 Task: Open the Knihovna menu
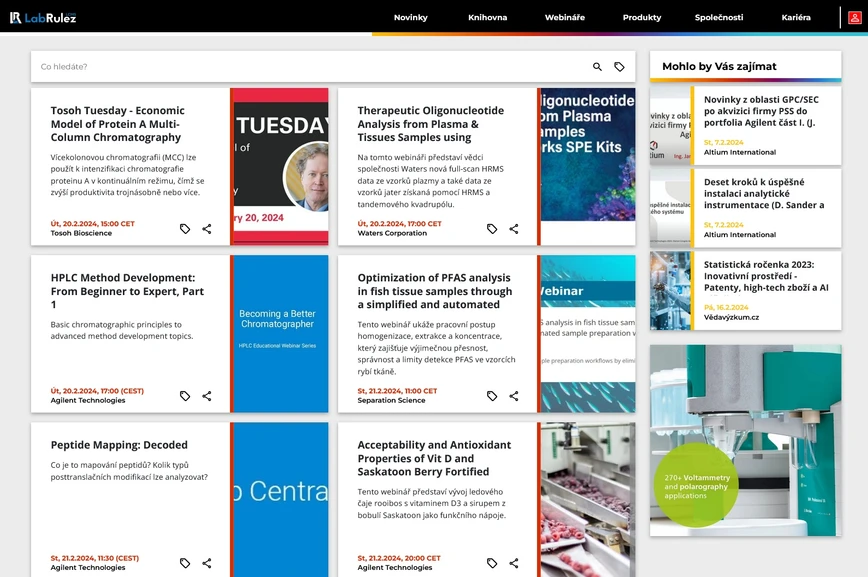pos(488,17)
